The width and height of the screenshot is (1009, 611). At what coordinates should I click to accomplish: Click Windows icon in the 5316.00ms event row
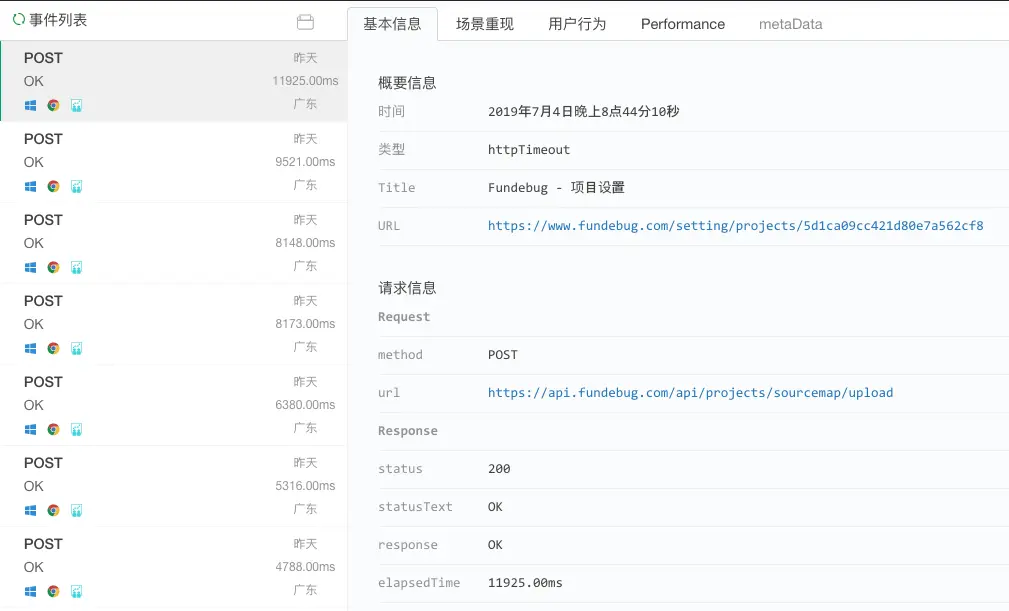(30, 511)
